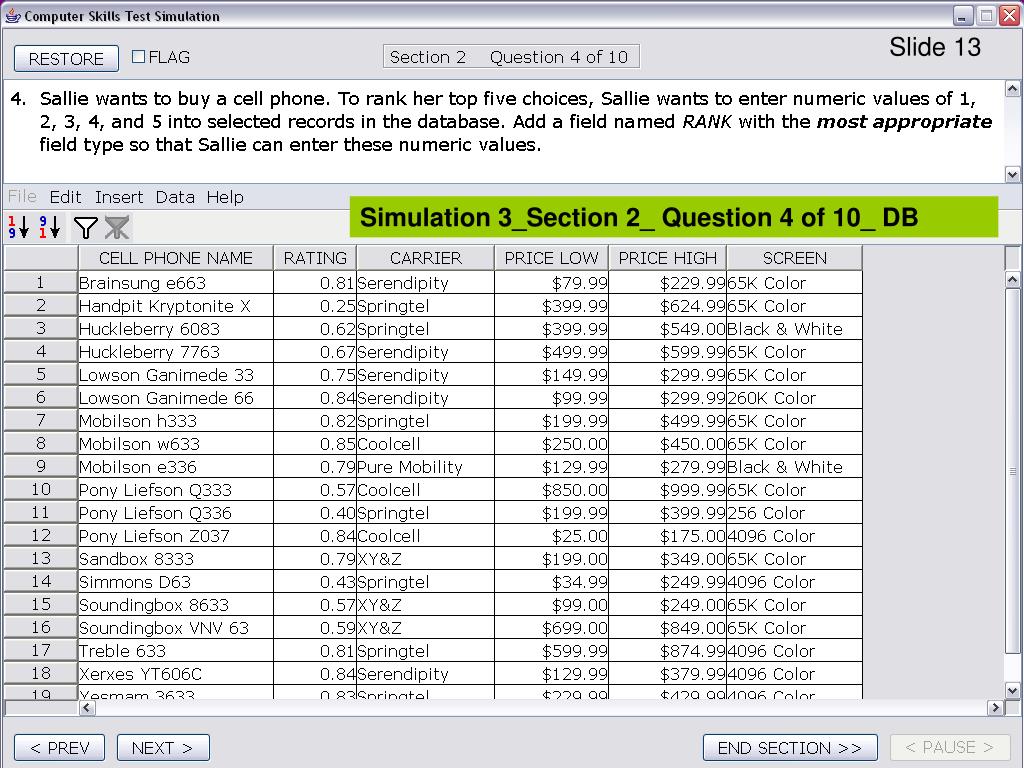Click the cell Brainsung e663
1024x768 pixels.
pyautogui.click(x=176, y=283)
